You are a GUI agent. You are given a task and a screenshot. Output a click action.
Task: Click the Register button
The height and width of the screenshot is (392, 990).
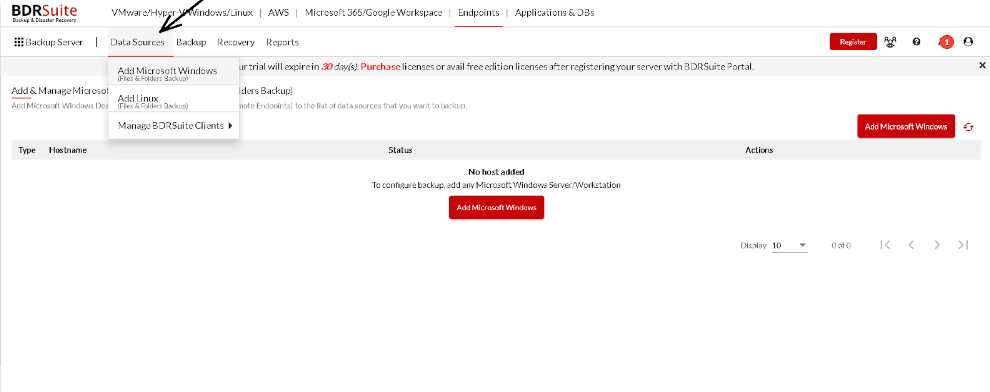tap(853, 42)
